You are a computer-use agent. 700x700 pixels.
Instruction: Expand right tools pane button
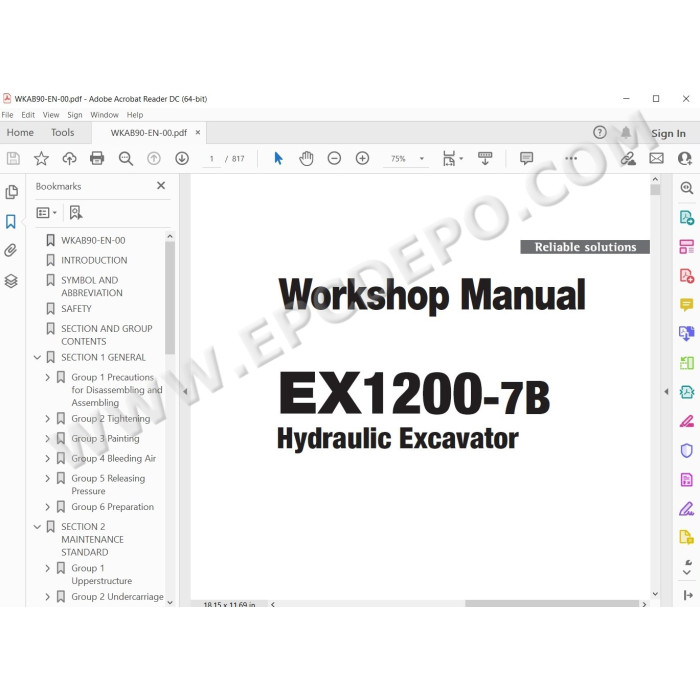pyautogui.click(x=688, y=595)
